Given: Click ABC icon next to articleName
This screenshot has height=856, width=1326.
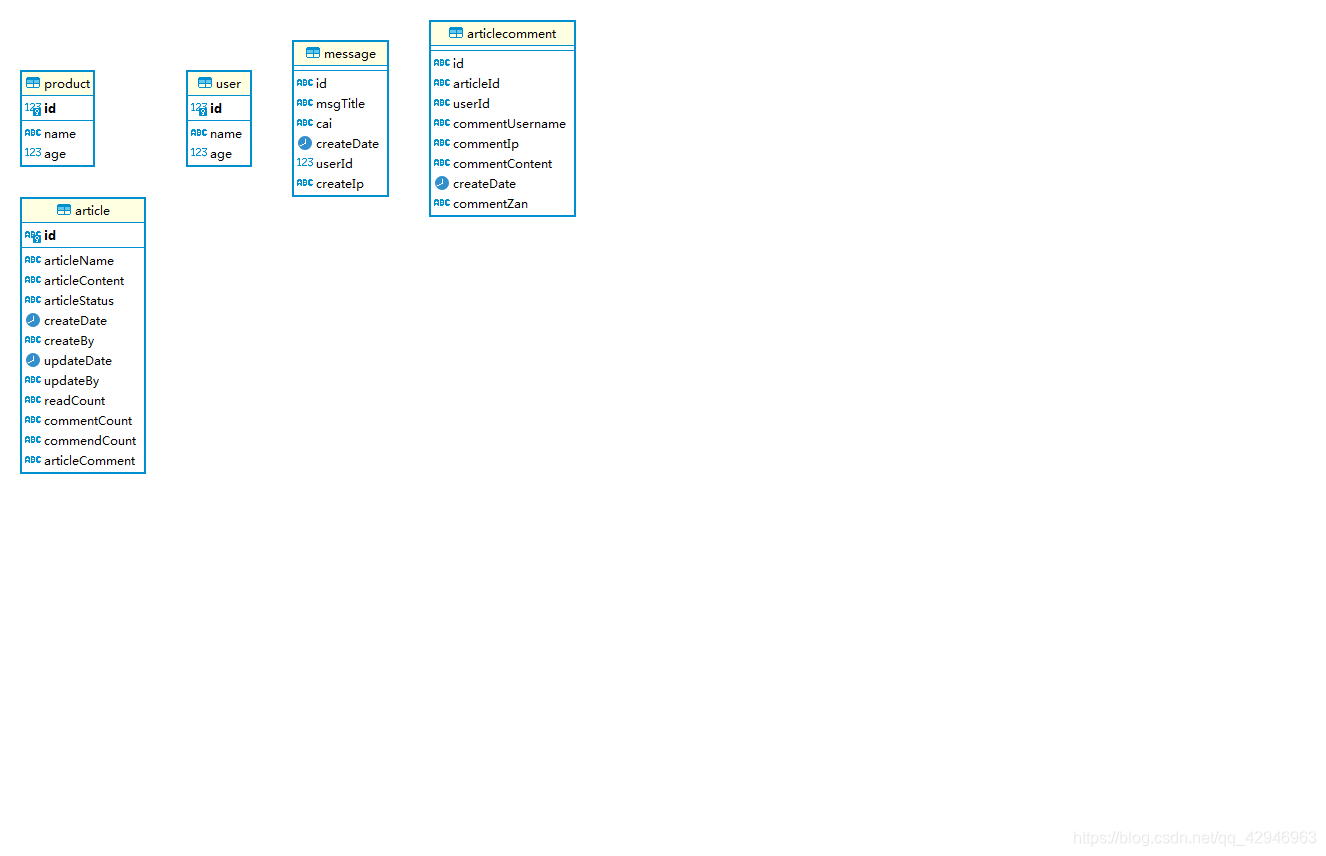Looking at the screenshot, I should point(33,260).
